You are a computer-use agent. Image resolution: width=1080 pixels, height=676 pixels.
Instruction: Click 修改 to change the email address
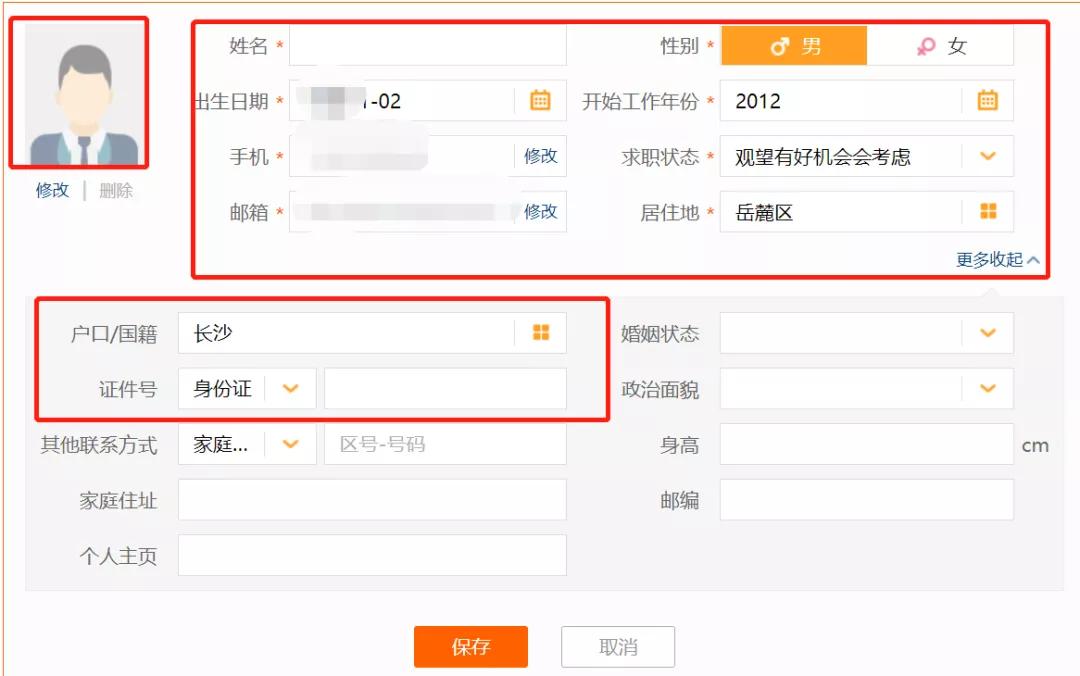[x=539, y=212]
